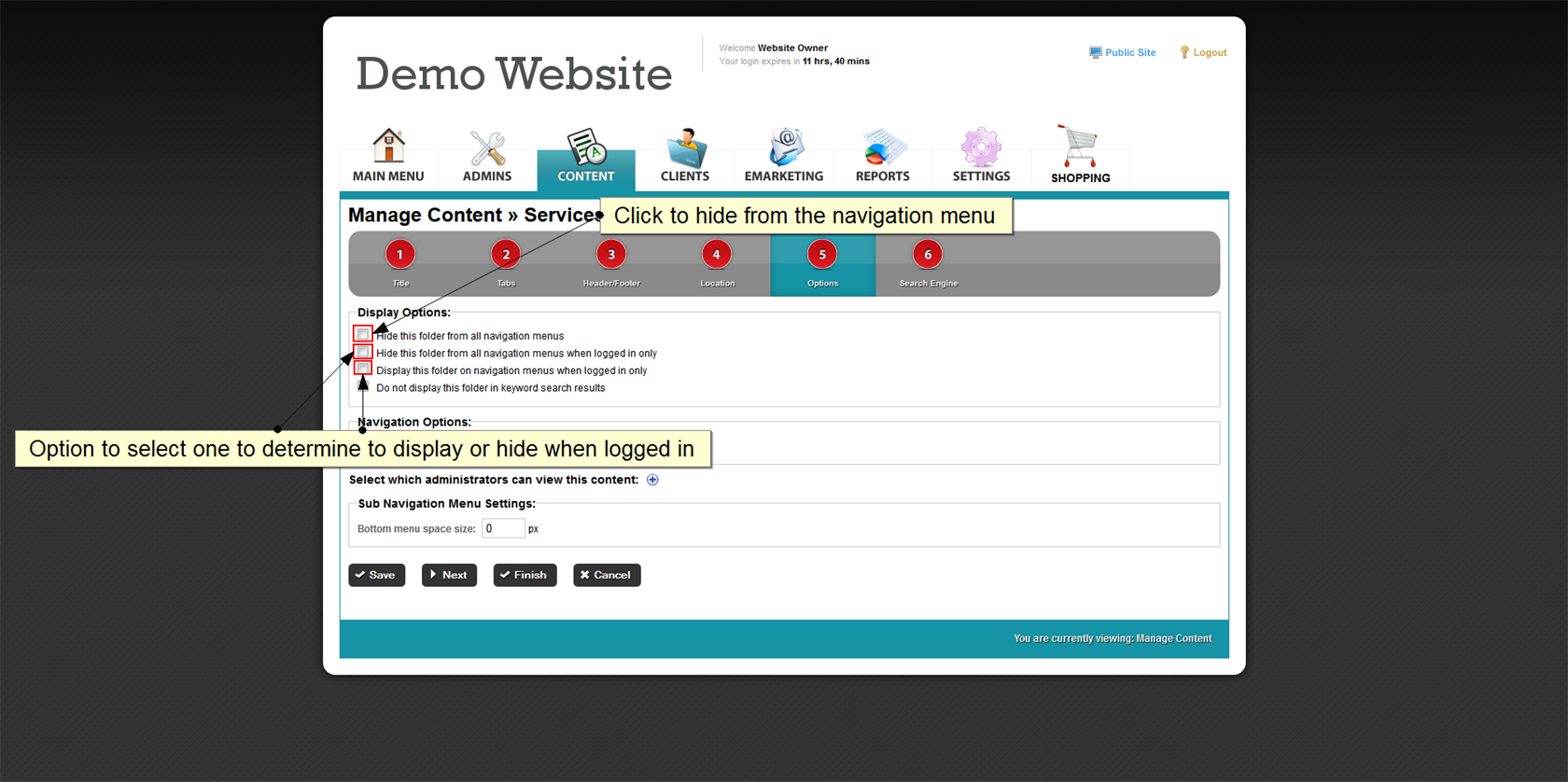Enable hide folder when logged in only
Screen dimensions: 1568x782
pyautogui.click(x=363, y=352)
